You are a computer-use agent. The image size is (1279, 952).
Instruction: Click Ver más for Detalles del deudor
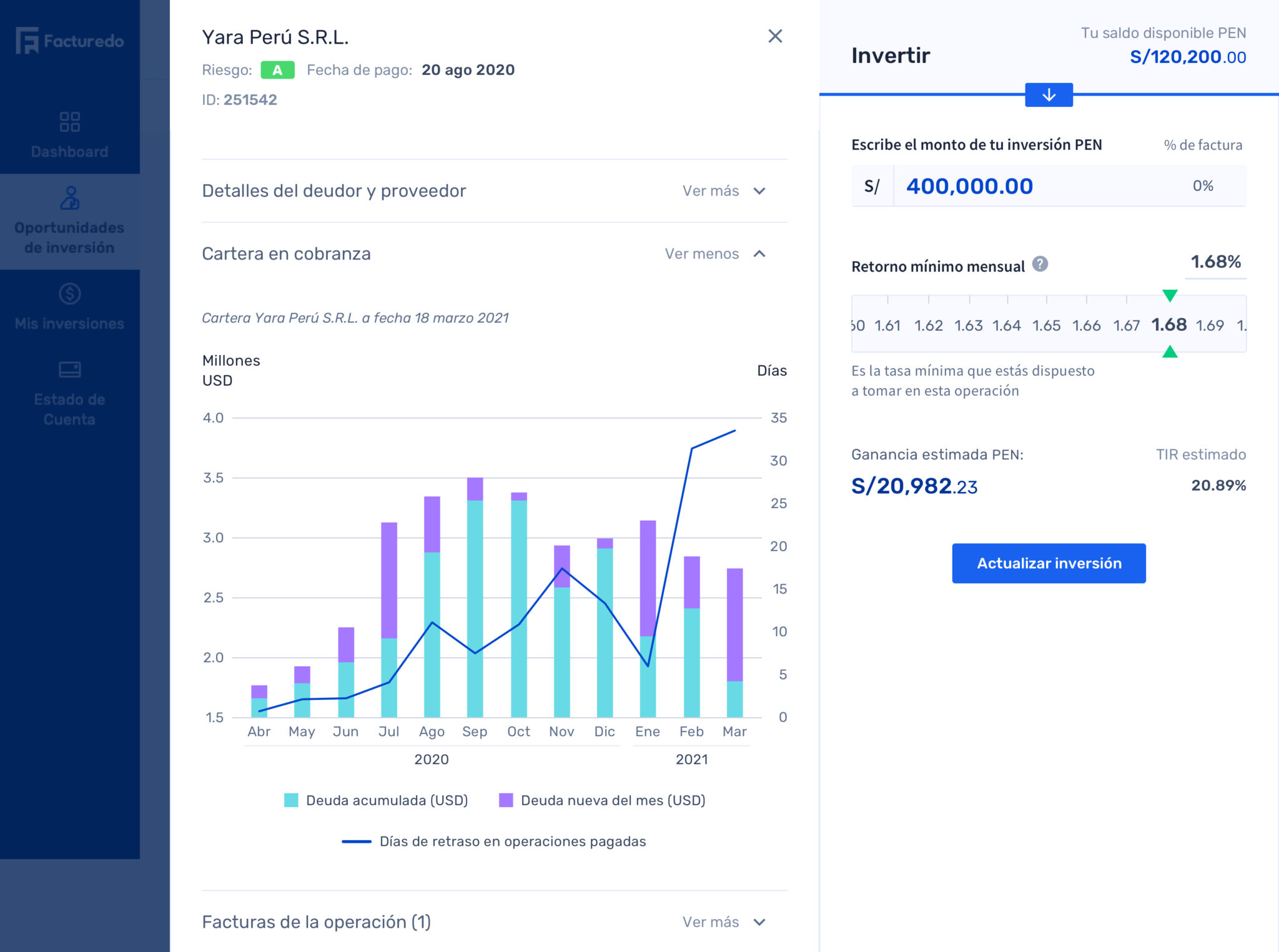[711, 191]
